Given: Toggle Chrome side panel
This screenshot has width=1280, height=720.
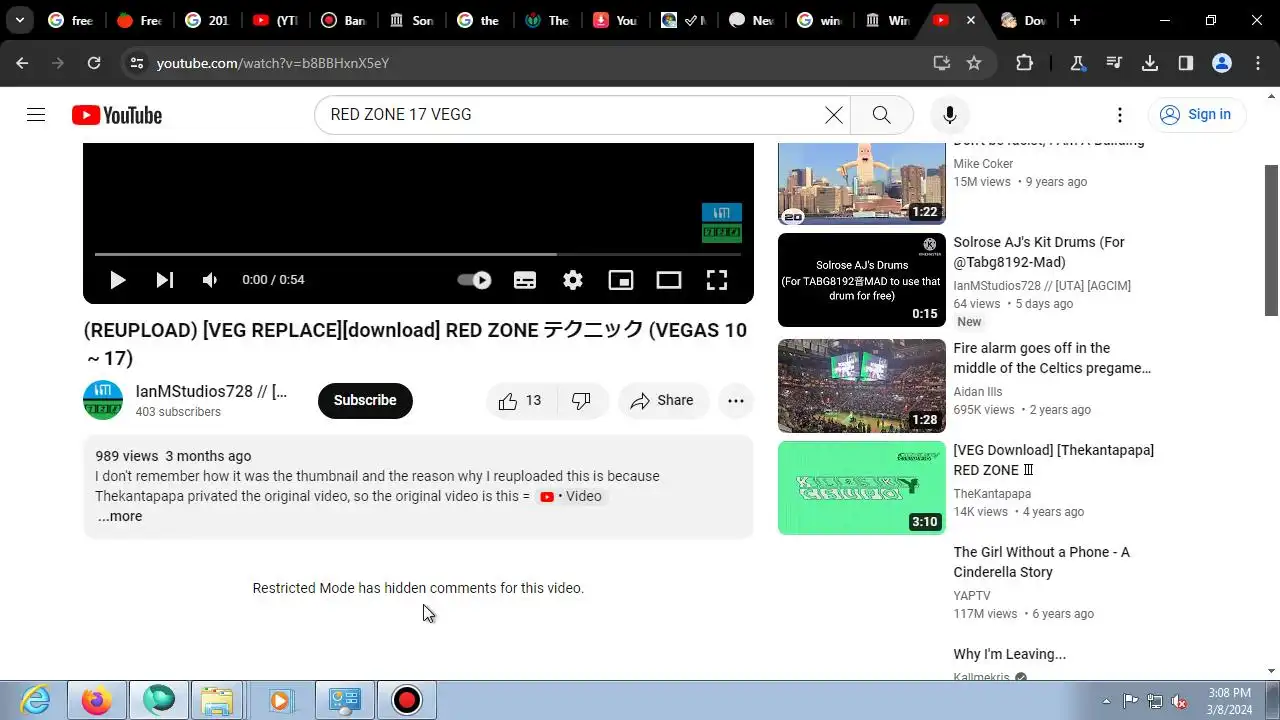Looking at the screenshot, I should click(1186, 63).
